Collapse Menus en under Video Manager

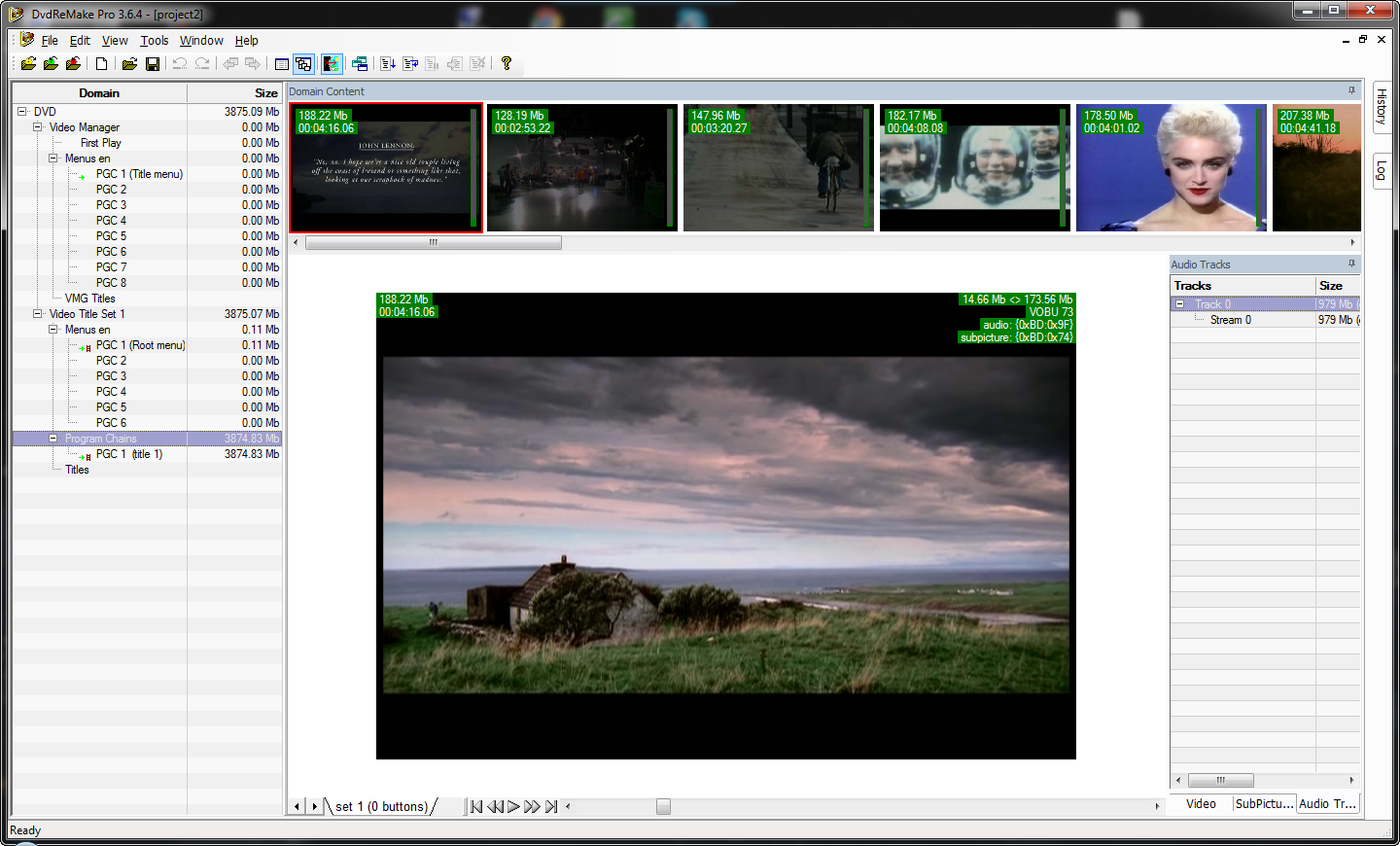point(53,159)
